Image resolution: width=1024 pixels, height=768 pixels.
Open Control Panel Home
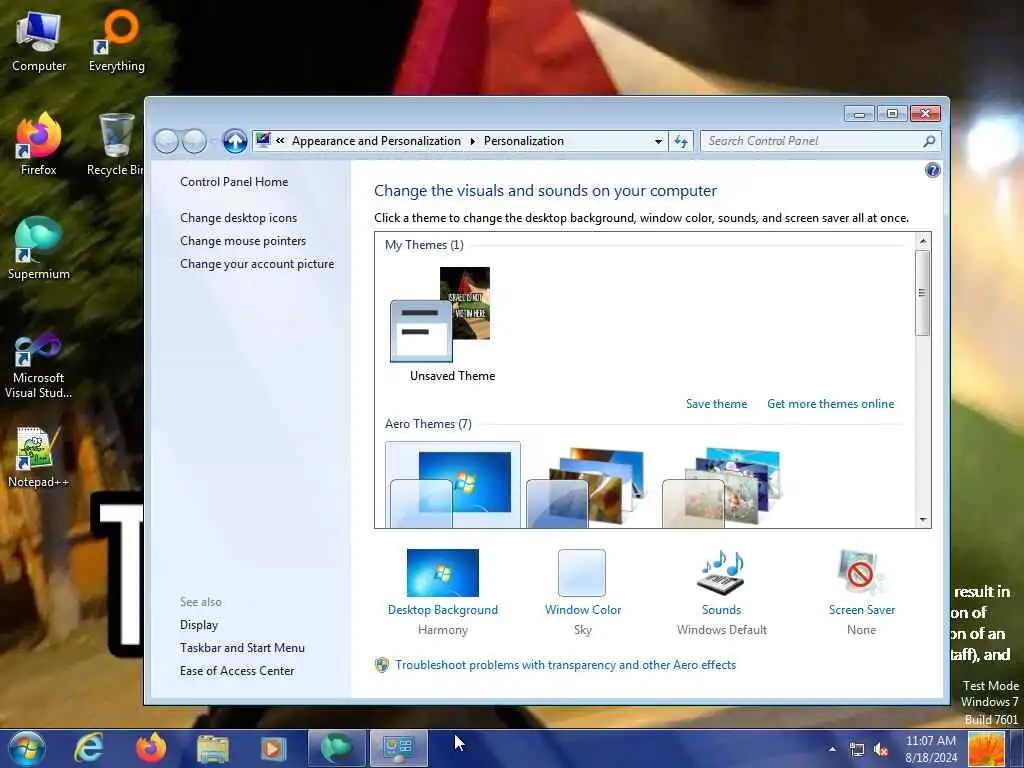[234, 182]
